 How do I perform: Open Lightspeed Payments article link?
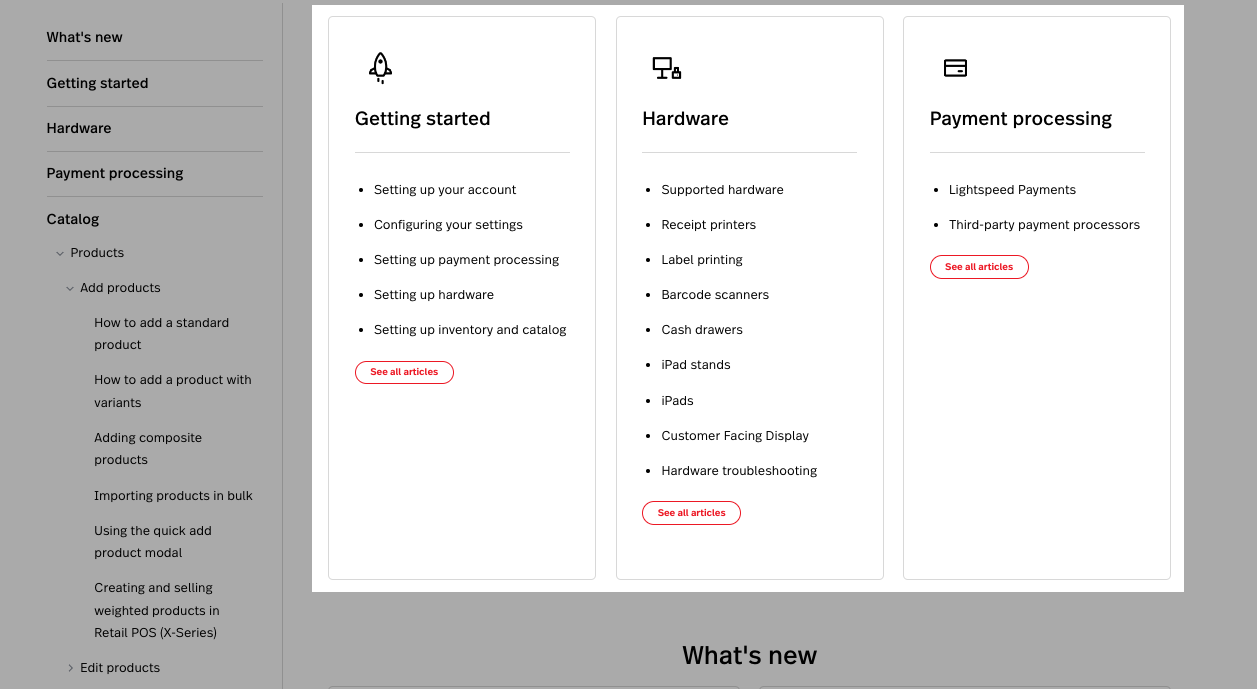pyautogui.click(x=1012, y=190)
